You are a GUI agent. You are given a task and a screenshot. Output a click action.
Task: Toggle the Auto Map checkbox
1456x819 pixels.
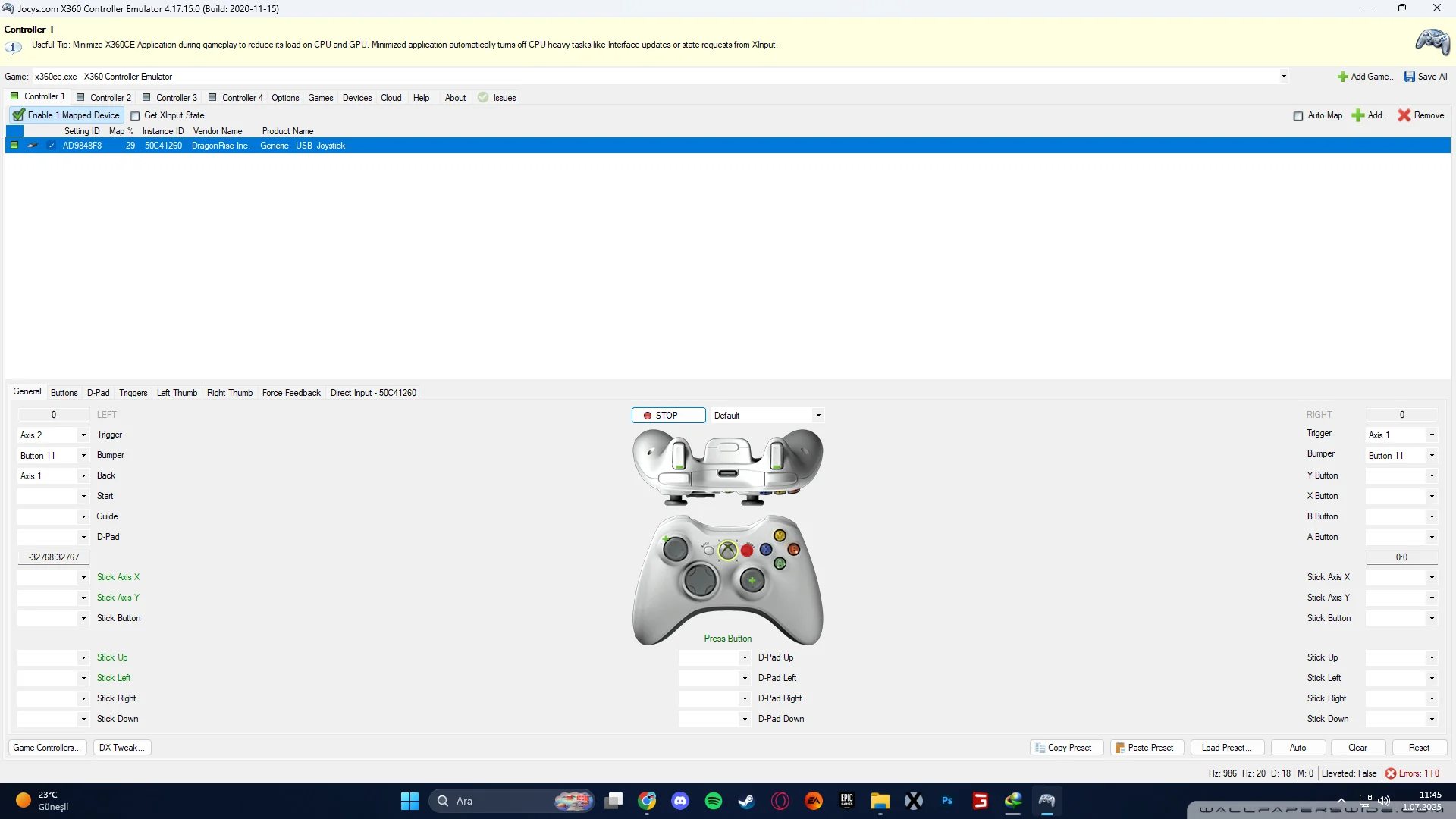(x=1298, y=116)
